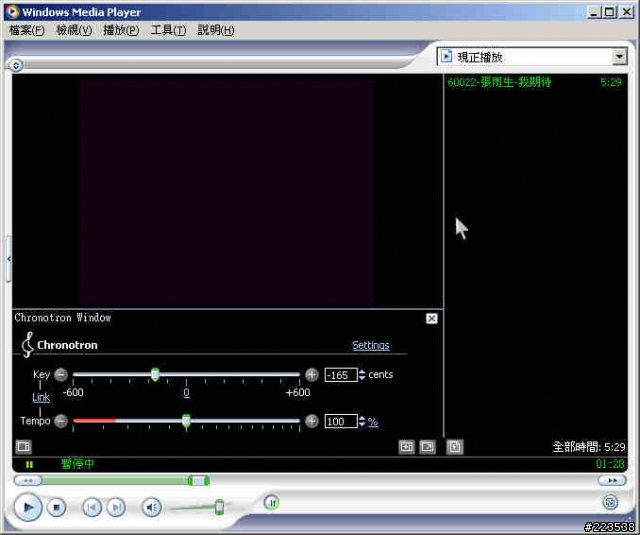640x535 pixels.
Task: Click the 暫停中 status text
Action: (x=78, y=464)
